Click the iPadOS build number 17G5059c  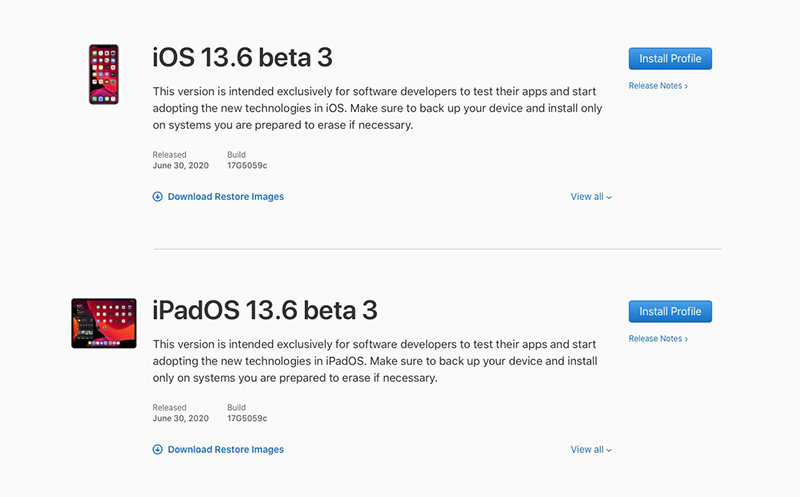point(247,419)
